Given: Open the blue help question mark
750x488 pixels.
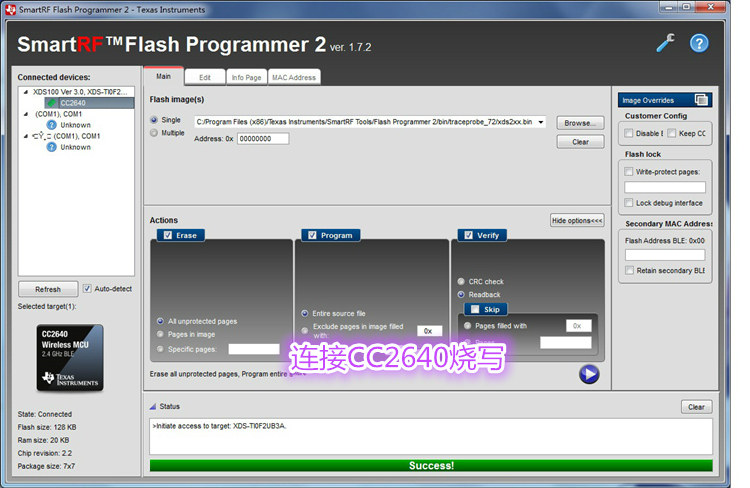Looking at the screenshot, I should coord(699,44).
